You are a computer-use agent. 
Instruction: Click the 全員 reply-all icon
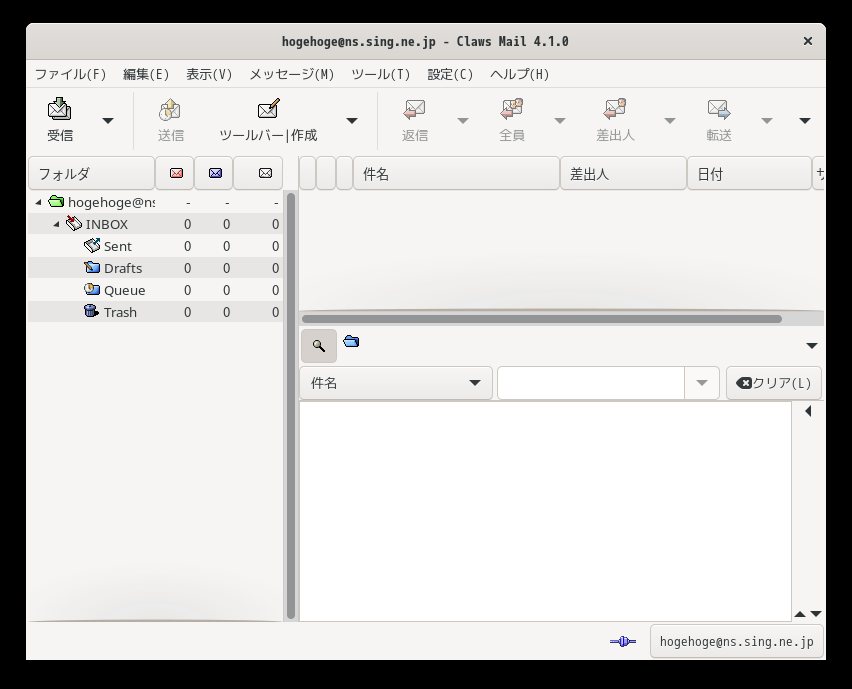pyautogui.click(x=511, y=109)
